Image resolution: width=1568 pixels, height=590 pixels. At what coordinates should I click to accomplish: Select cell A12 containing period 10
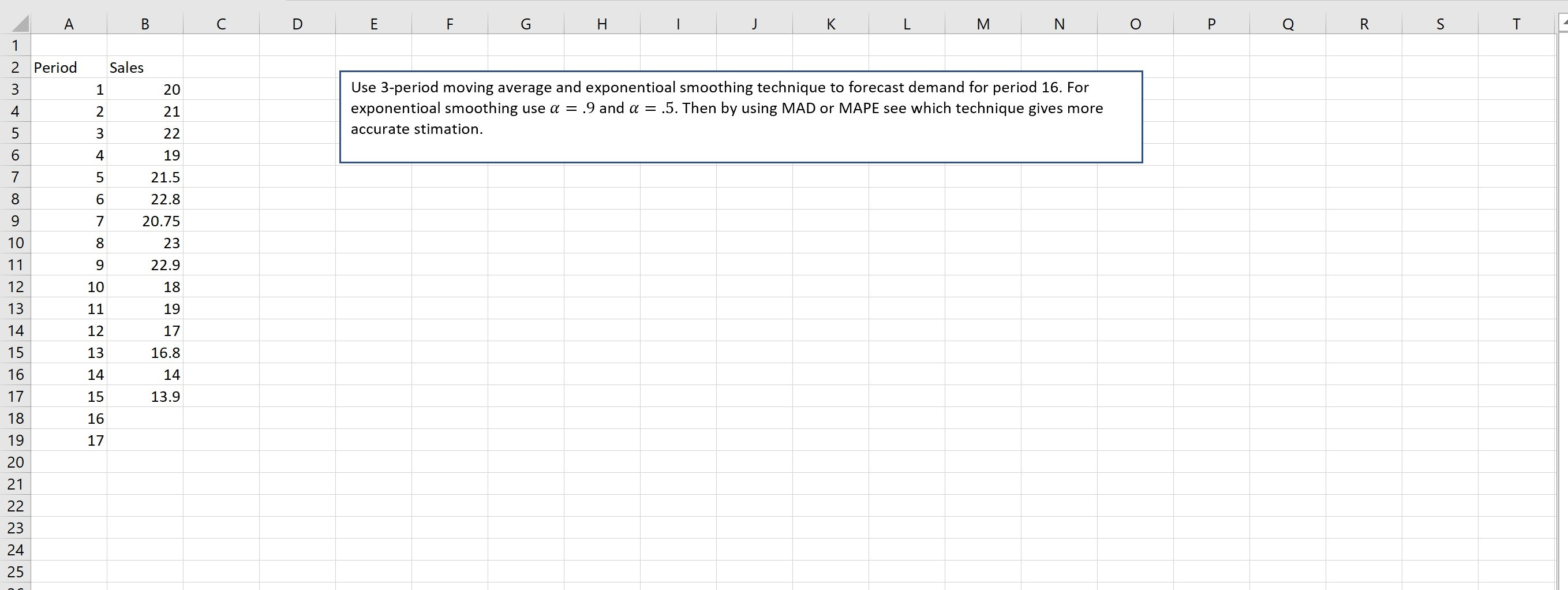click(69, 286)
